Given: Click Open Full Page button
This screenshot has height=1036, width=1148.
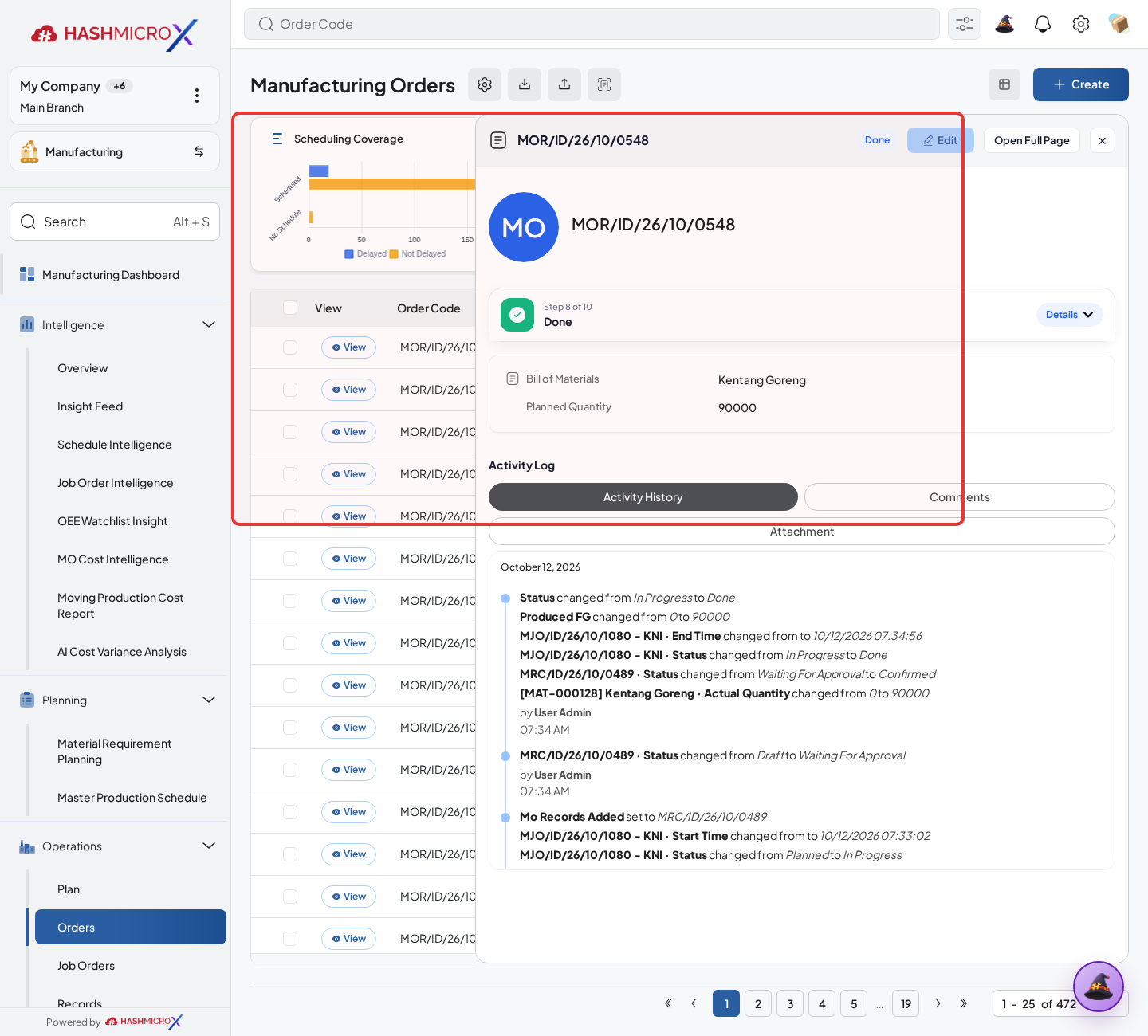Looking at the screenshot, I should click(1032, 140).
